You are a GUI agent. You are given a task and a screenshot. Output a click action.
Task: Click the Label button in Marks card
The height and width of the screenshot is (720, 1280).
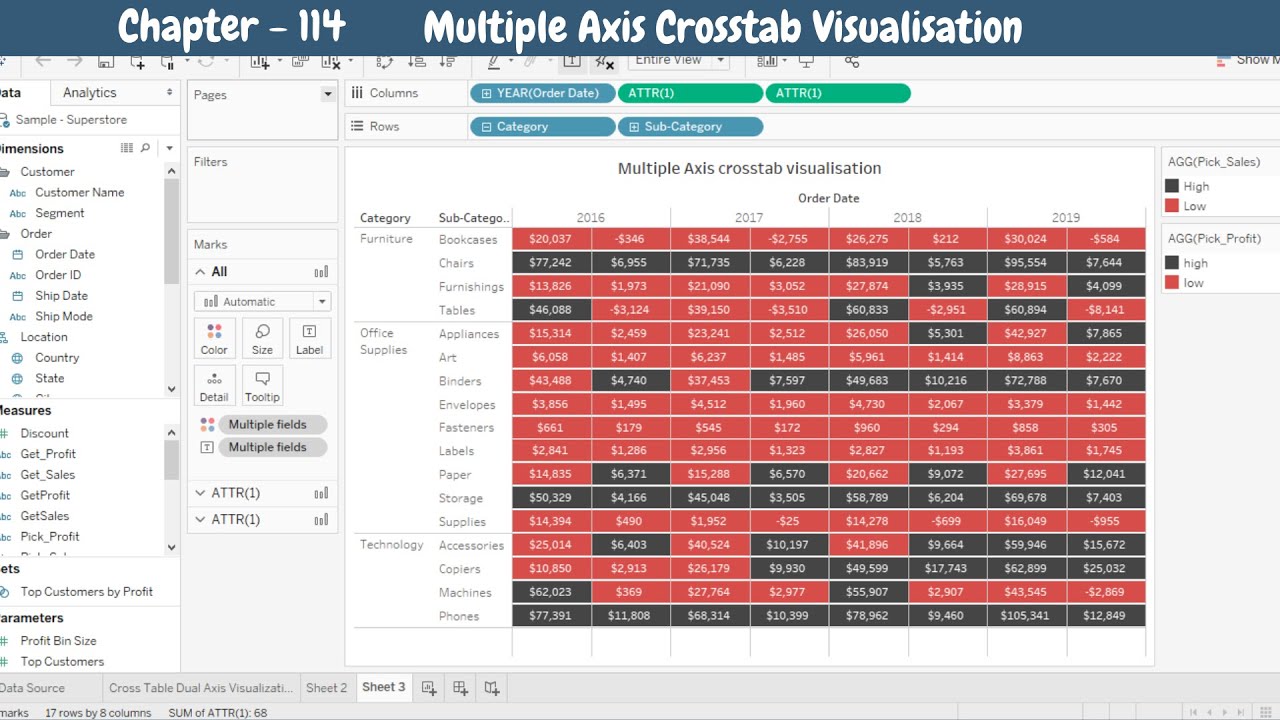pos(310,337)
